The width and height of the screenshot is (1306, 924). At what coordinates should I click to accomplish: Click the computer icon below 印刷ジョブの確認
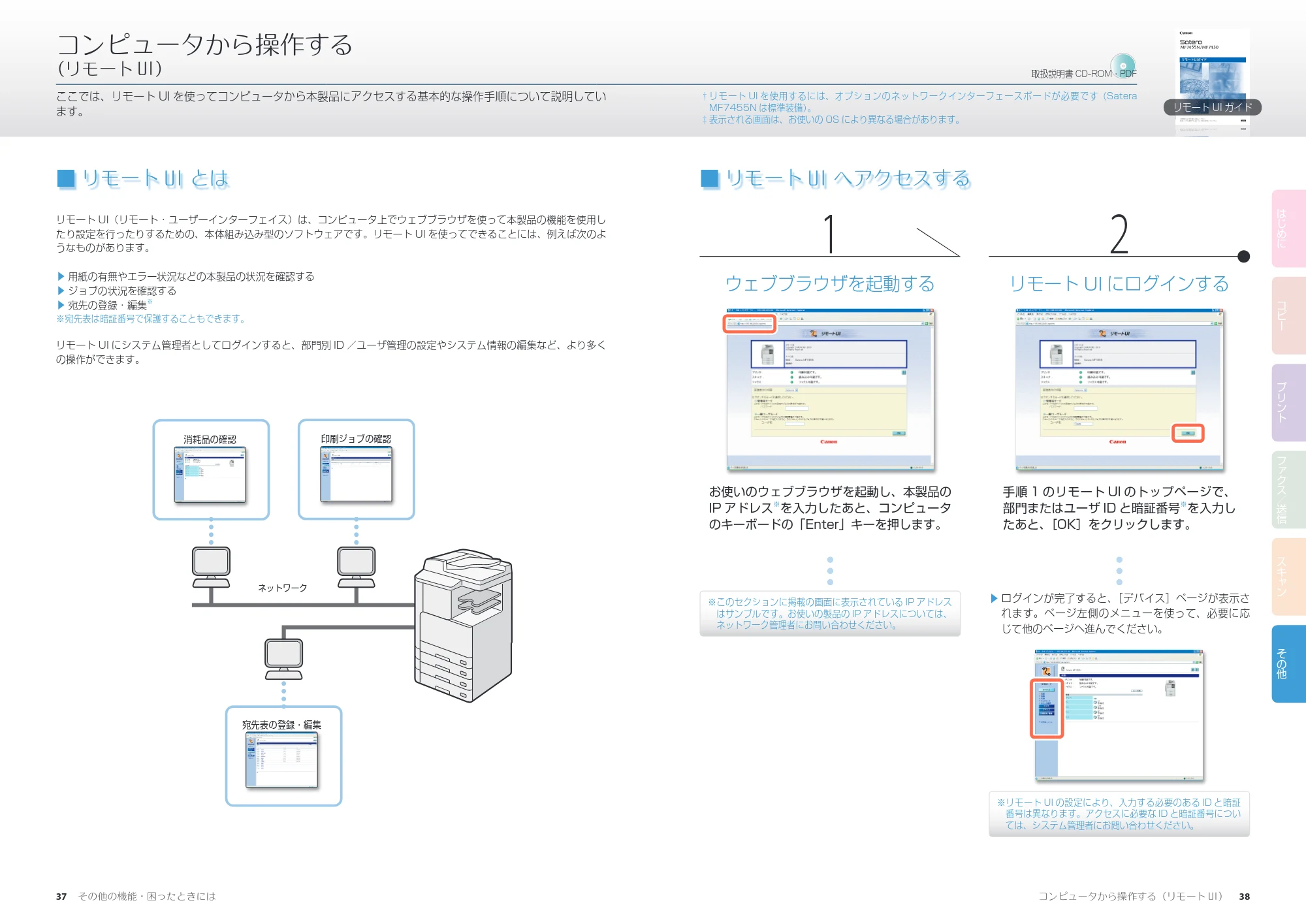[x=357, y=568]
